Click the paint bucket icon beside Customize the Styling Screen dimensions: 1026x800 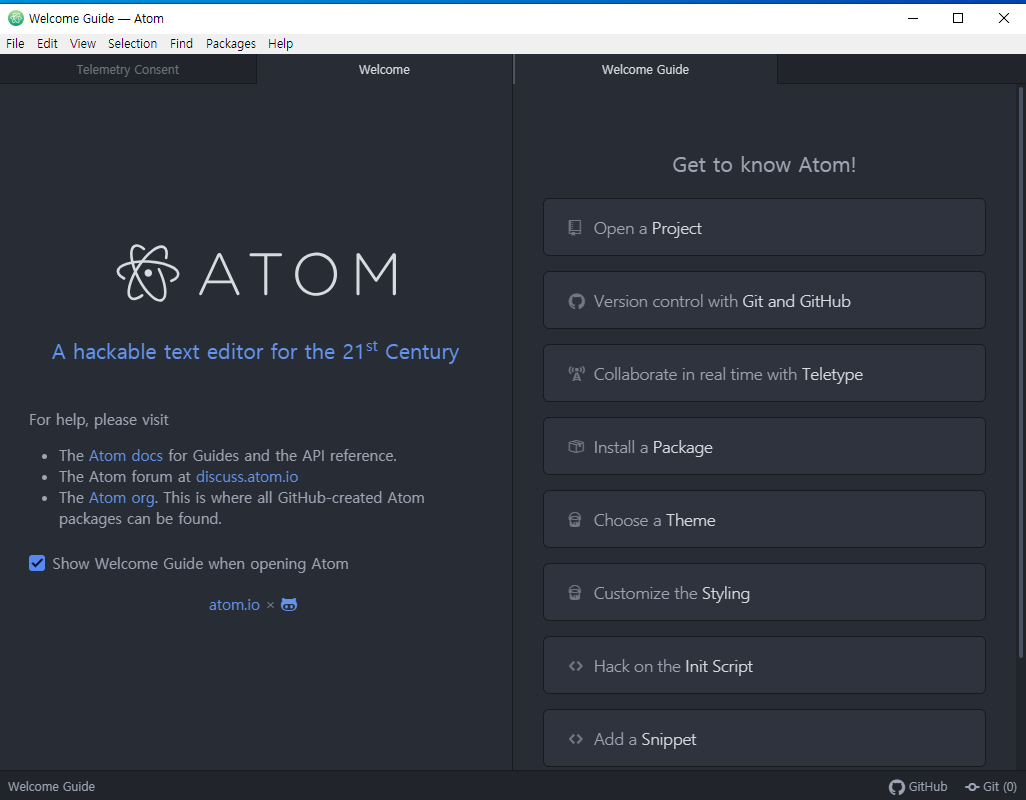[x=575, y=593]
